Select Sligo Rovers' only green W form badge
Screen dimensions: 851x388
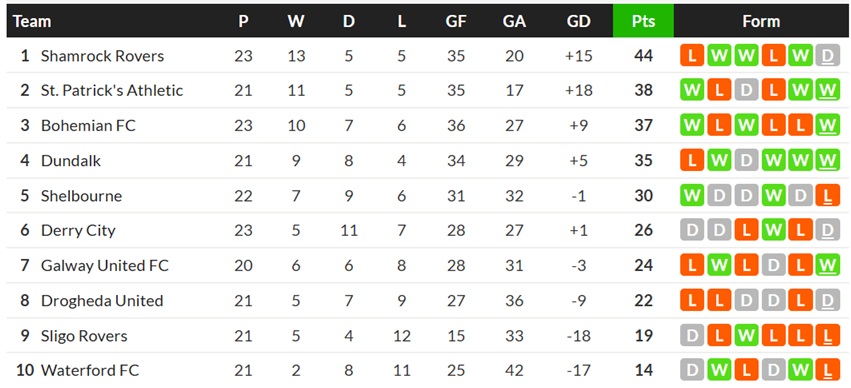pos(746,335)
